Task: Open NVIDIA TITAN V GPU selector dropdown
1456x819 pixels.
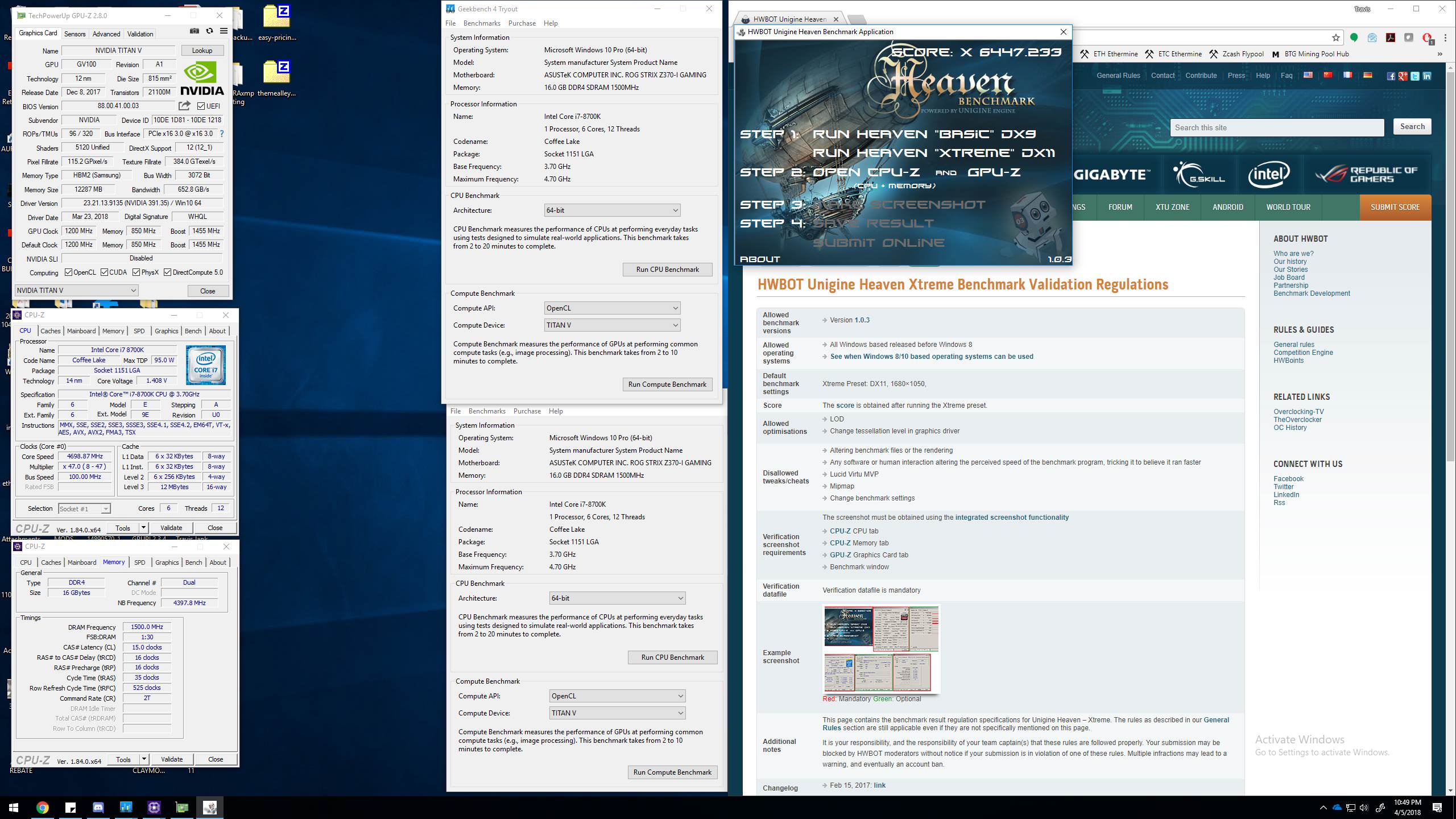Action: pyautogui.click(x=76, y=291)
